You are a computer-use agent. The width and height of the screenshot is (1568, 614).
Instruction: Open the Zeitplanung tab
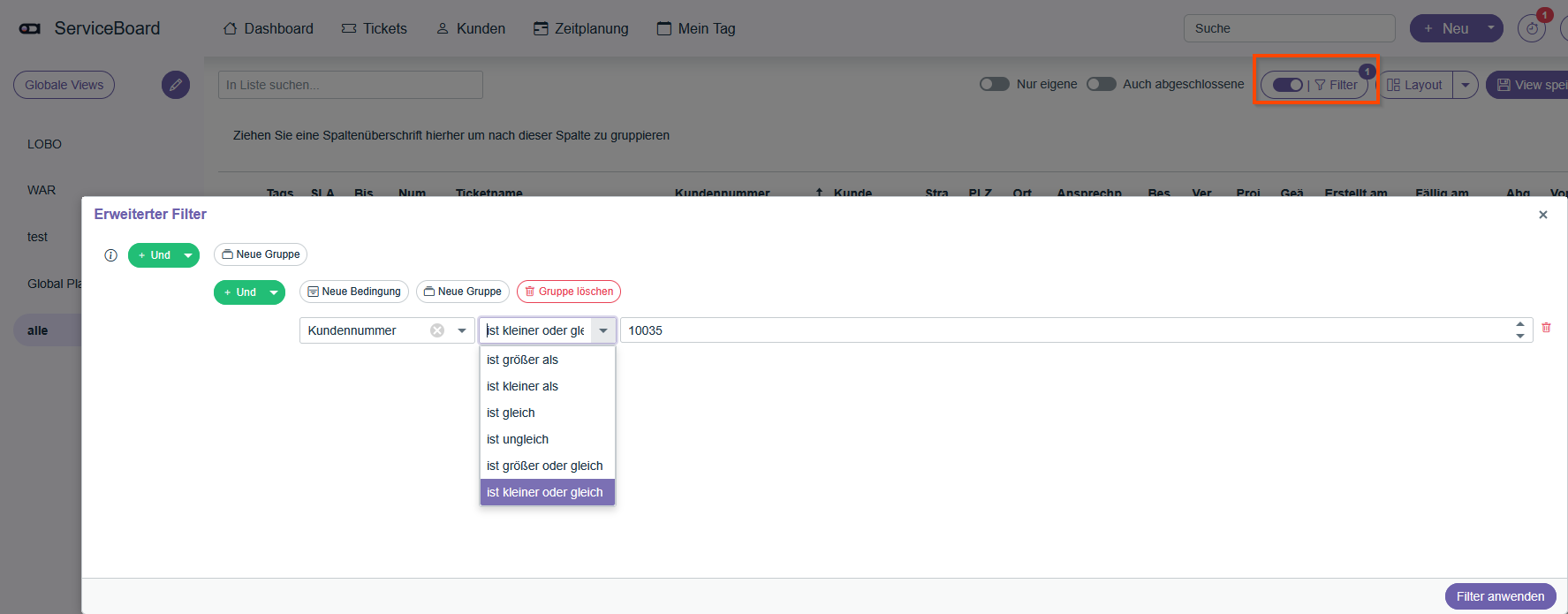pos(581,28)
